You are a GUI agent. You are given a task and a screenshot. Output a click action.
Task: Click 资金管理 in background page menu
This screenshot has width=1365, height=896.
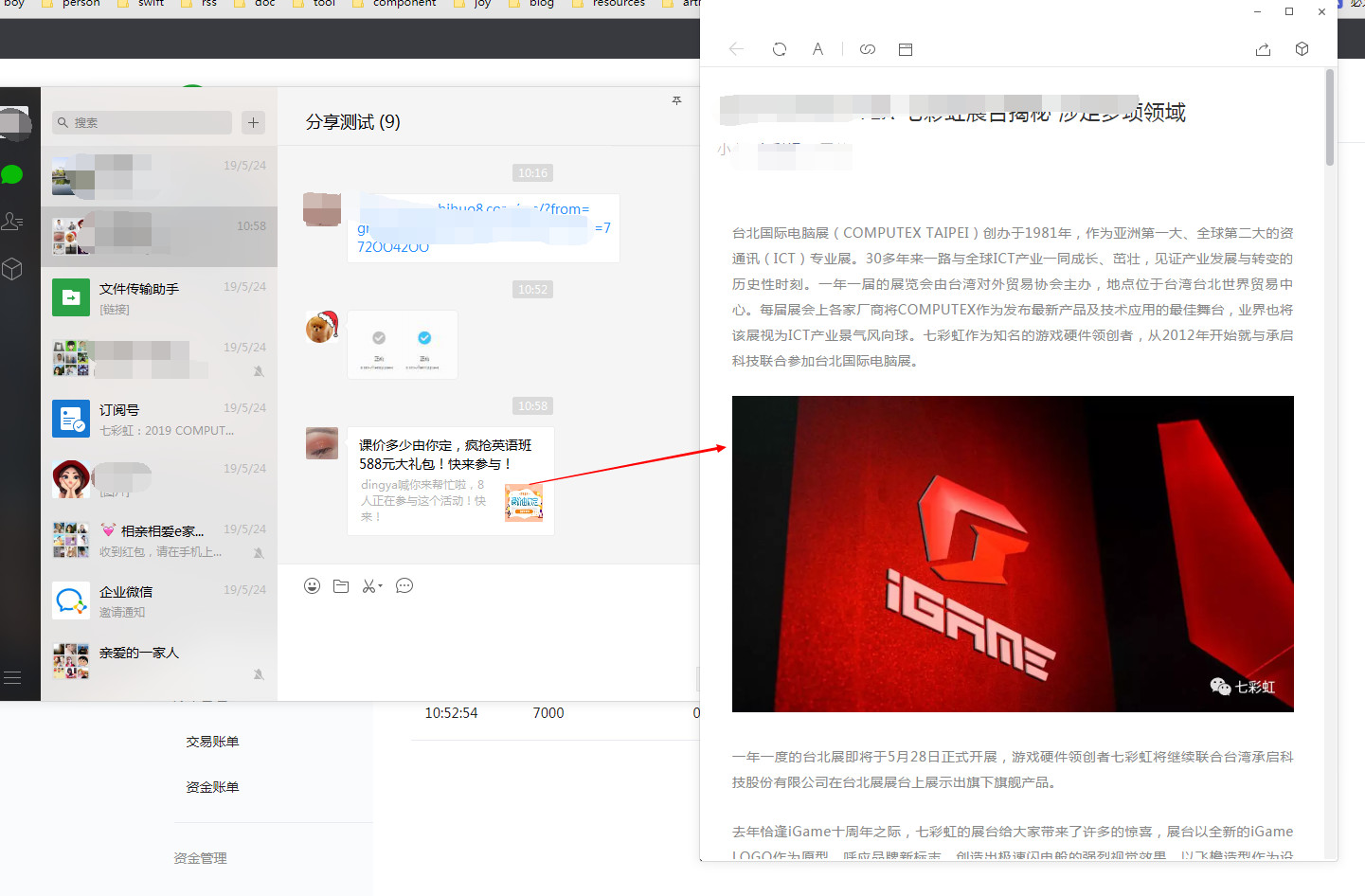[x=200, y=858]
